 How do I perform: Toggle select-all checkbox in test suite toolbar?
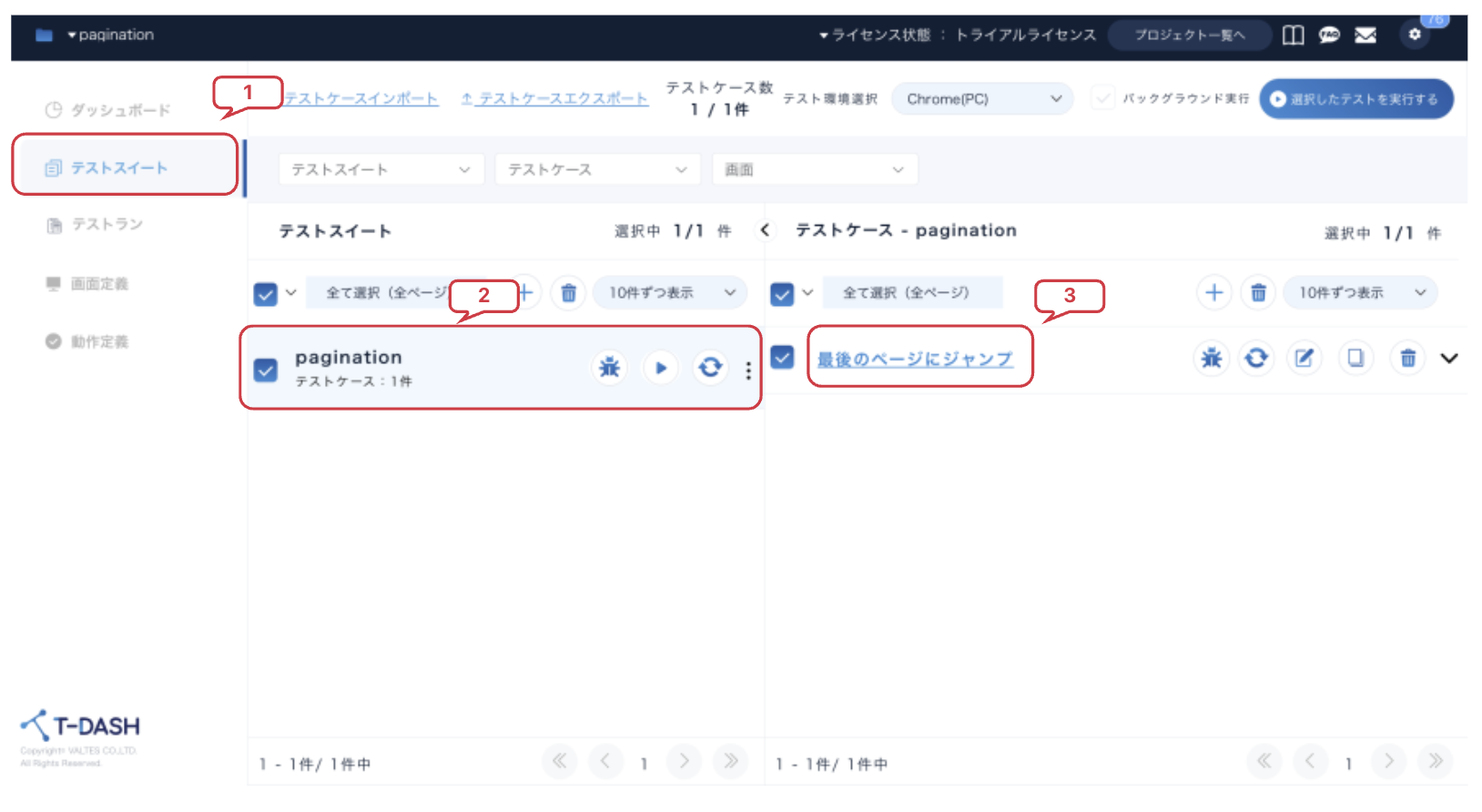pyautogui.click(x=265, y=294)
